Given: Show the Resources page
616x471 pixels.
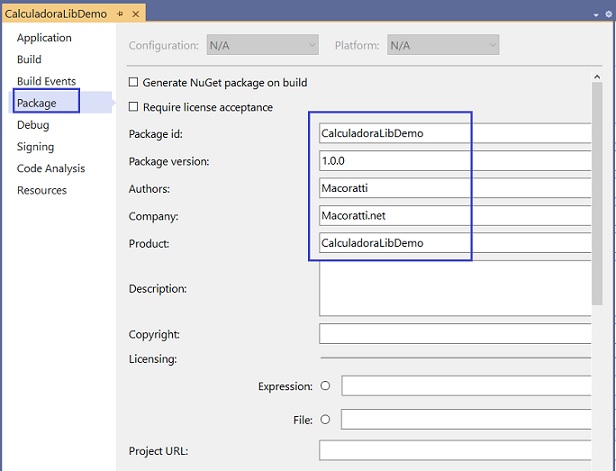Looking at the screenshot, I should [42, 190].
